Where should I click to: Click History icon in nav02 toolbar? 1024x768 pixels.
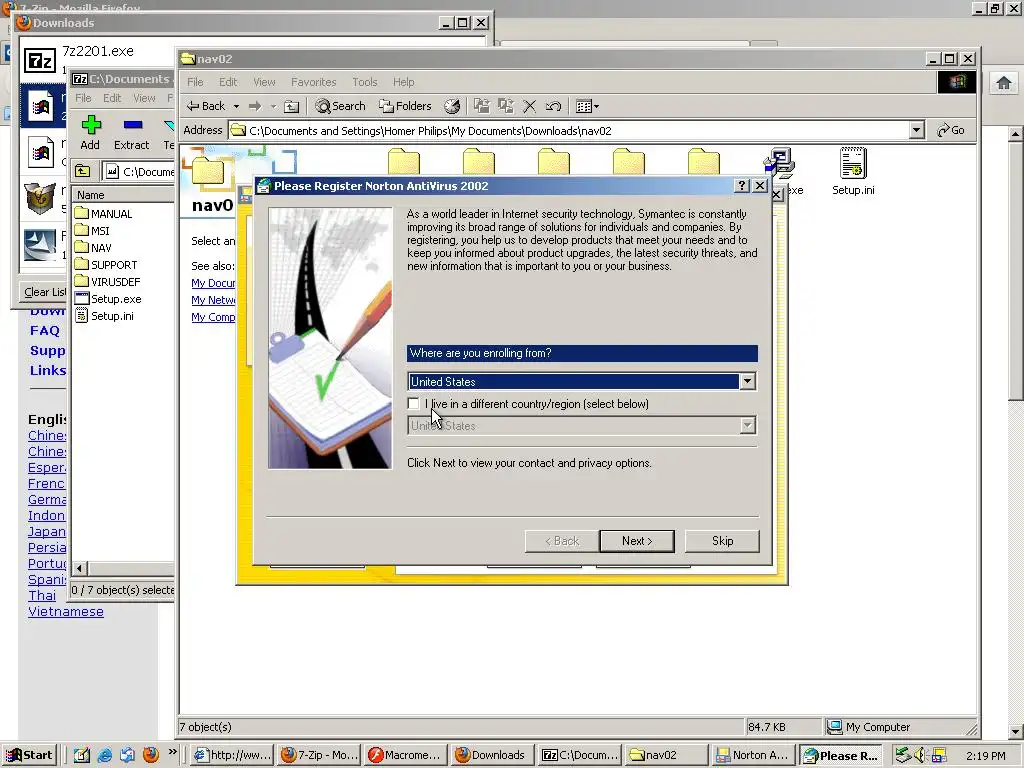click(452, 106)
